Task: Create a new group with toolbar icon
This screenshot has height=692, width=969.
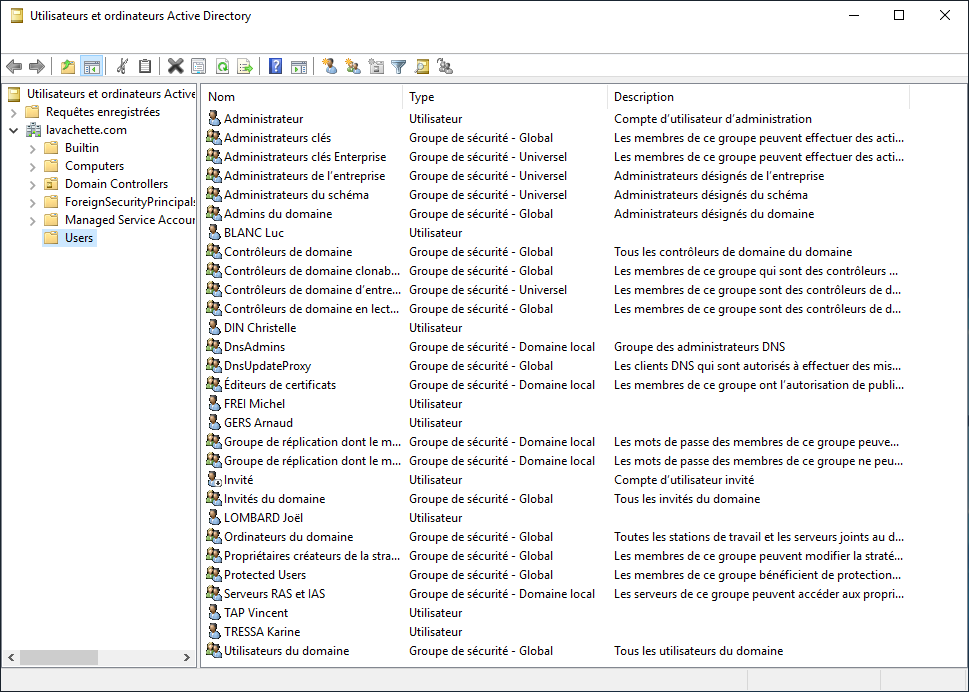Action: click(x=353, y=66)
